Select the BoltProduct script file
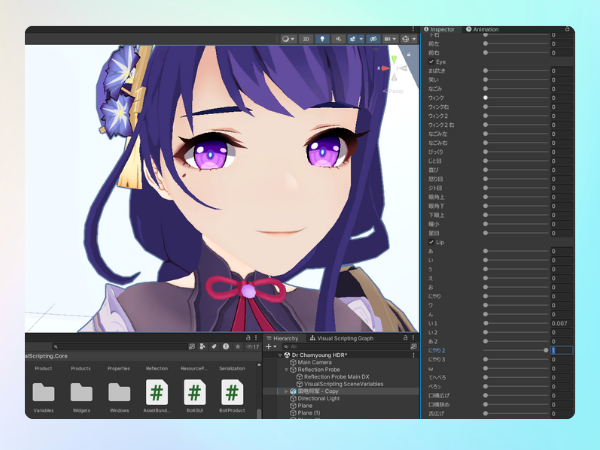Viewport: 600px width, 450px height. (x=232, y=396)
